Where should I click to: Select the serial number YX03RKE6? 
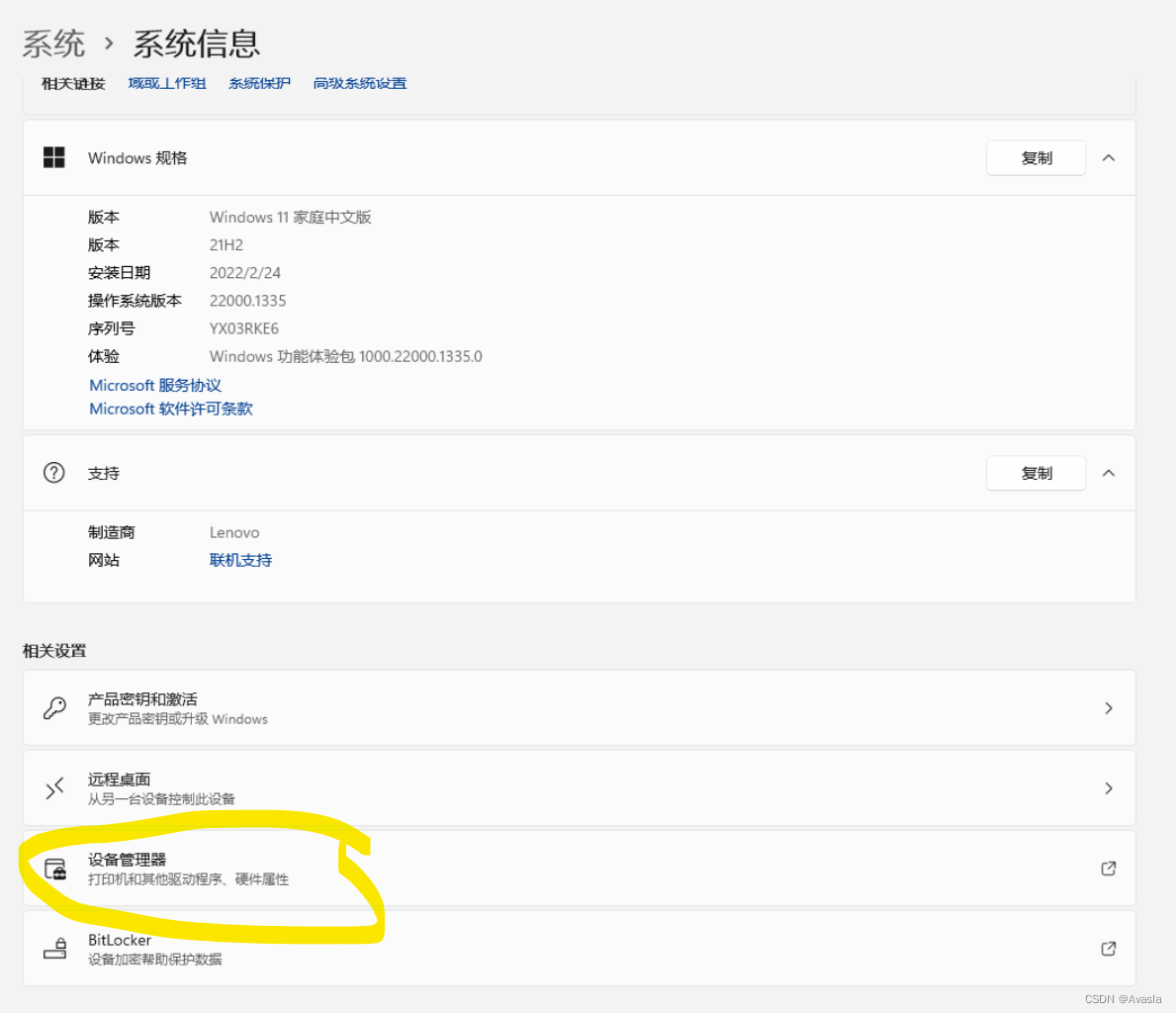243,327
